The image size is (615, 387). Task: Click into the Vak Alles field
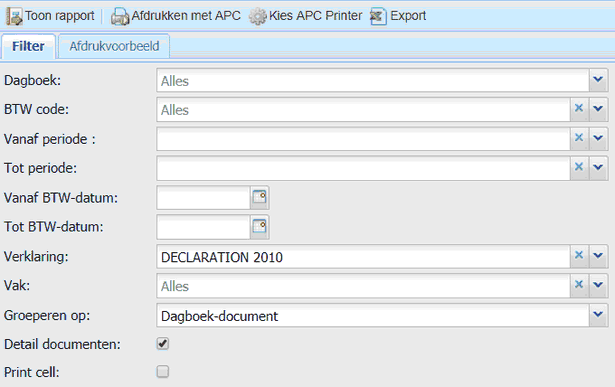click(364, 286)
